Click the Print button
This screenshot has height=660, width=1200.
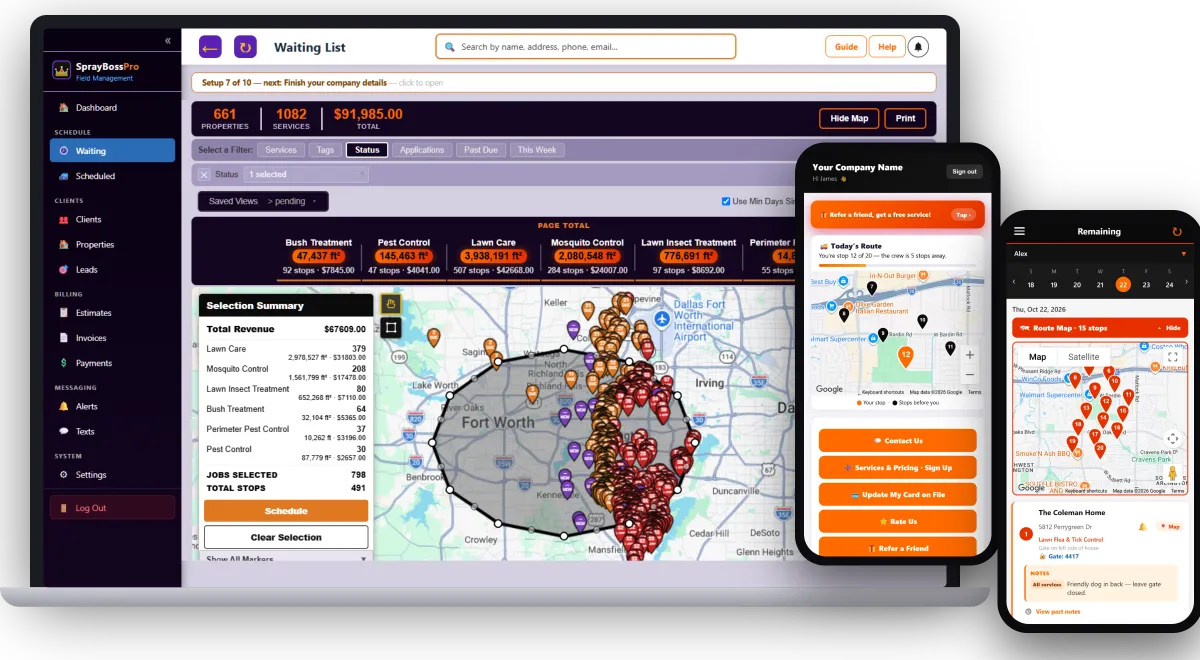click(905, 118)
